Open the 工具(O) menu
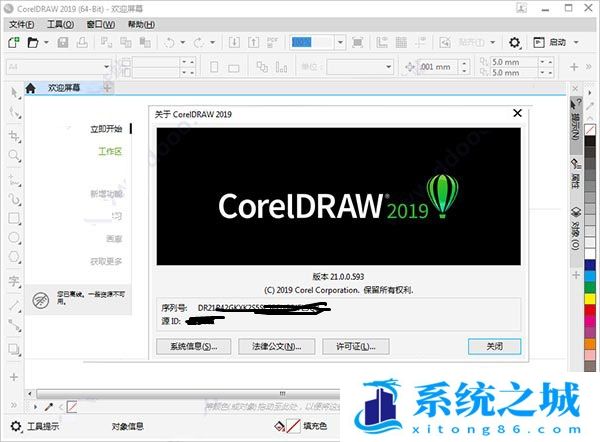Viewport: 600px width, 442px height. pyautogui.click(x=60, y=24)
